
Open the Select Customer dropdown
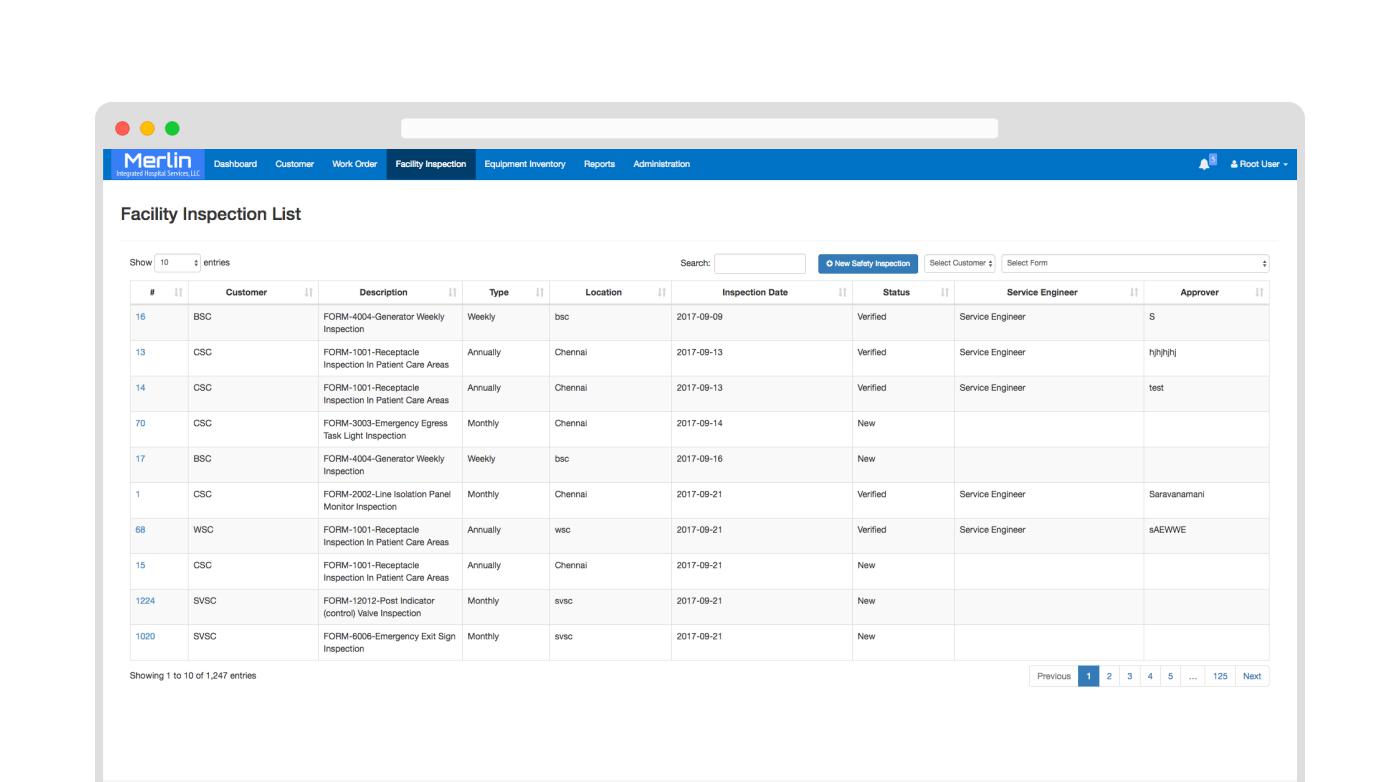(960, 263)
